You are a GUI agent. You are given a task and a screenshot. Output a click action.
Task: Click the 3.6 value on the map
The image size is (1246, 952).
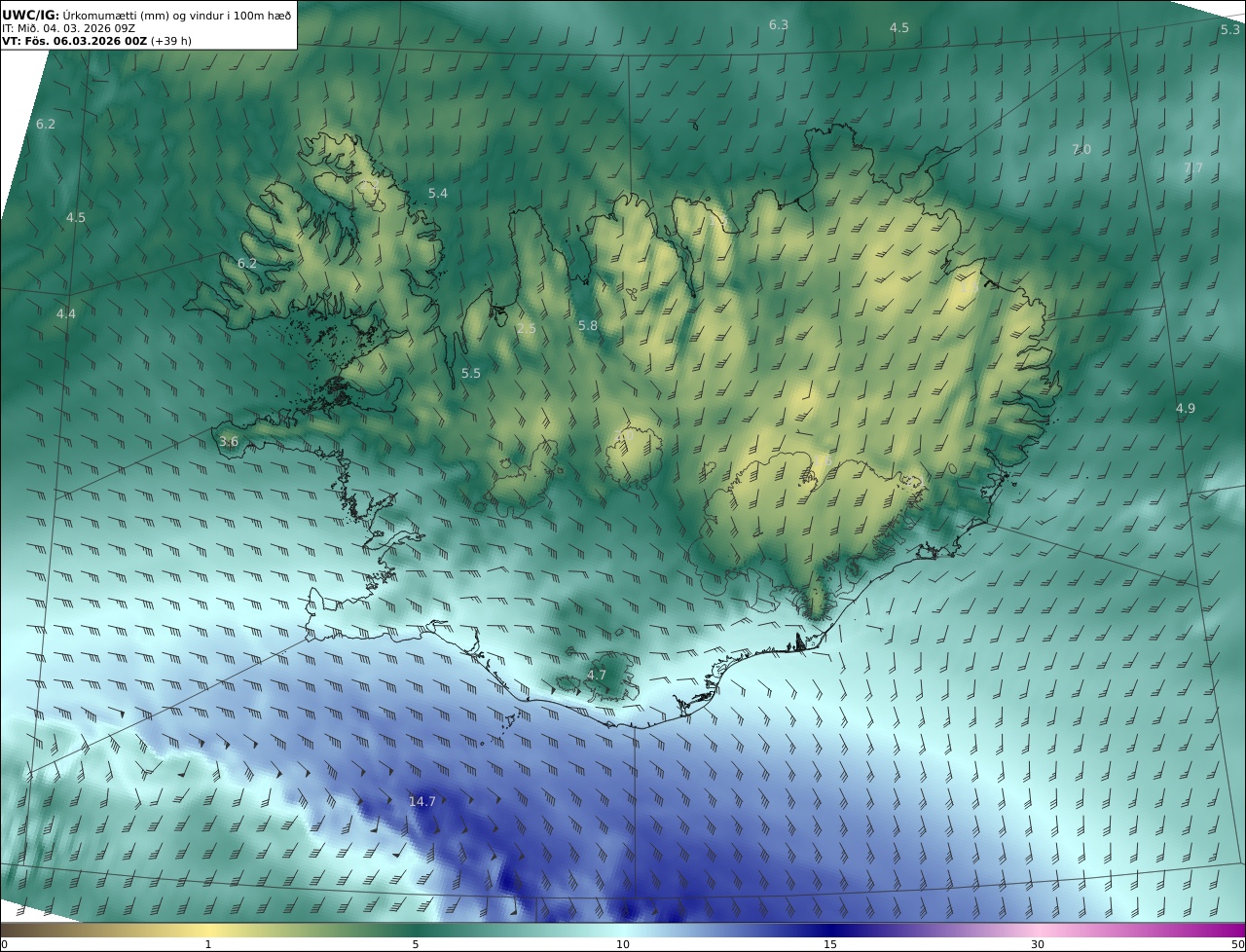click(x=228, y=441)
